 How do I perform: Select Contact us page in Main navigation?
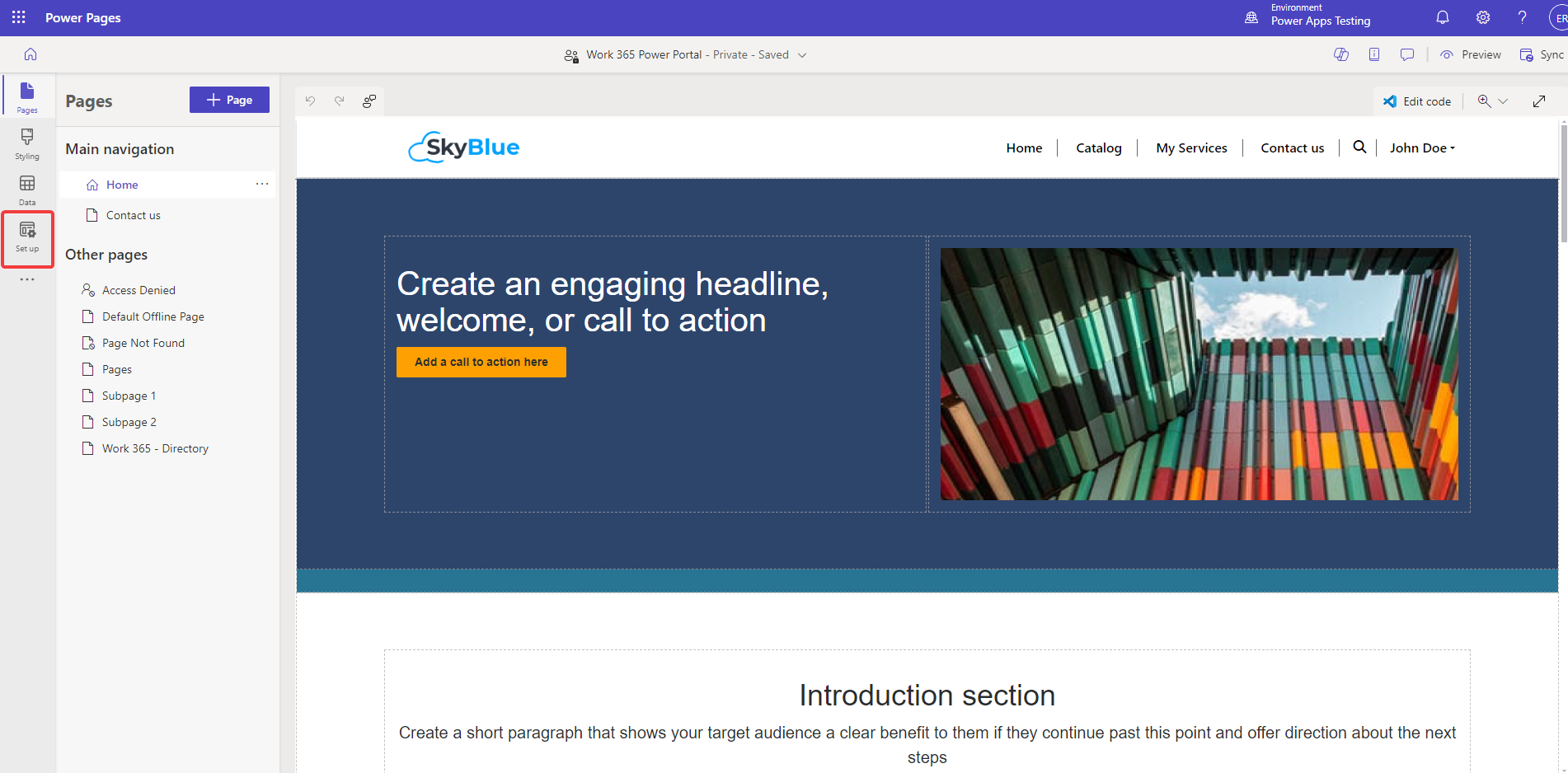click(167, 215)
